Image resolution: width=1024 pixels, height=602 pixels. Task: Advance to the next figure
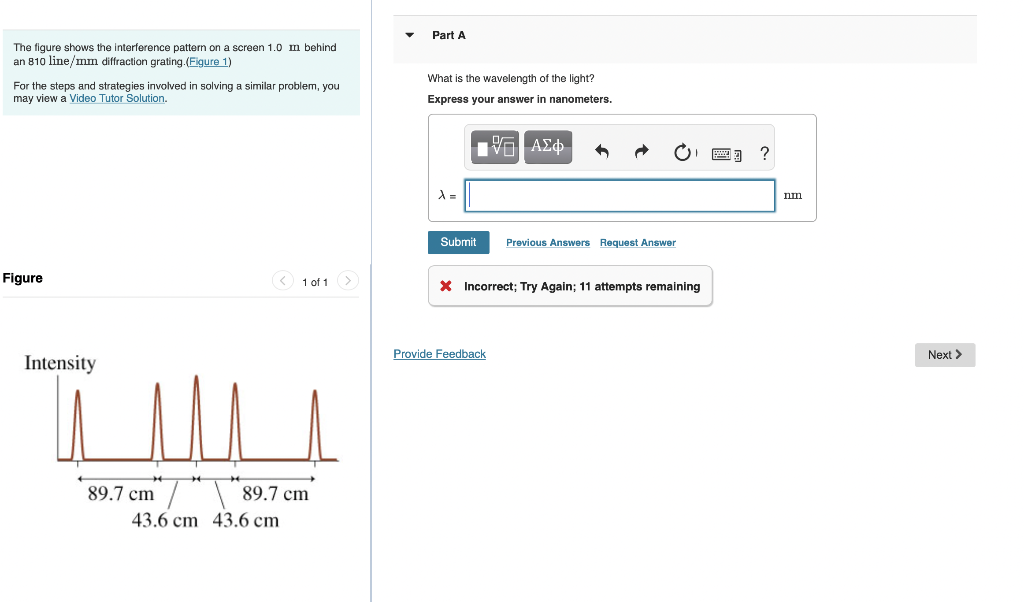coord(347,281)
